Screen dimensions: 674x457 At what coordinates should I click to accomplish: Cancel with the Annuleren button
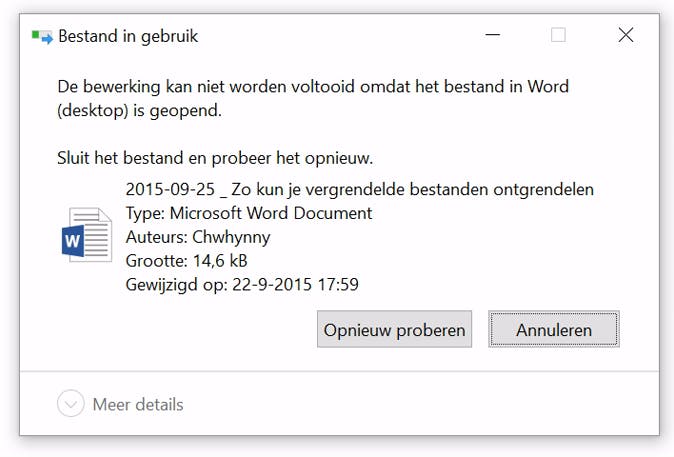[554, 329]
